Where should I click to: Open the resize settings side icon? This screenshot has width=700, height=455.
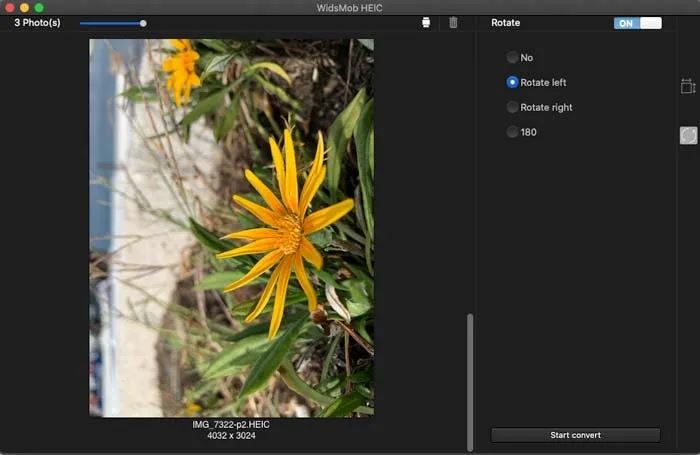click(x=688, y=86)
